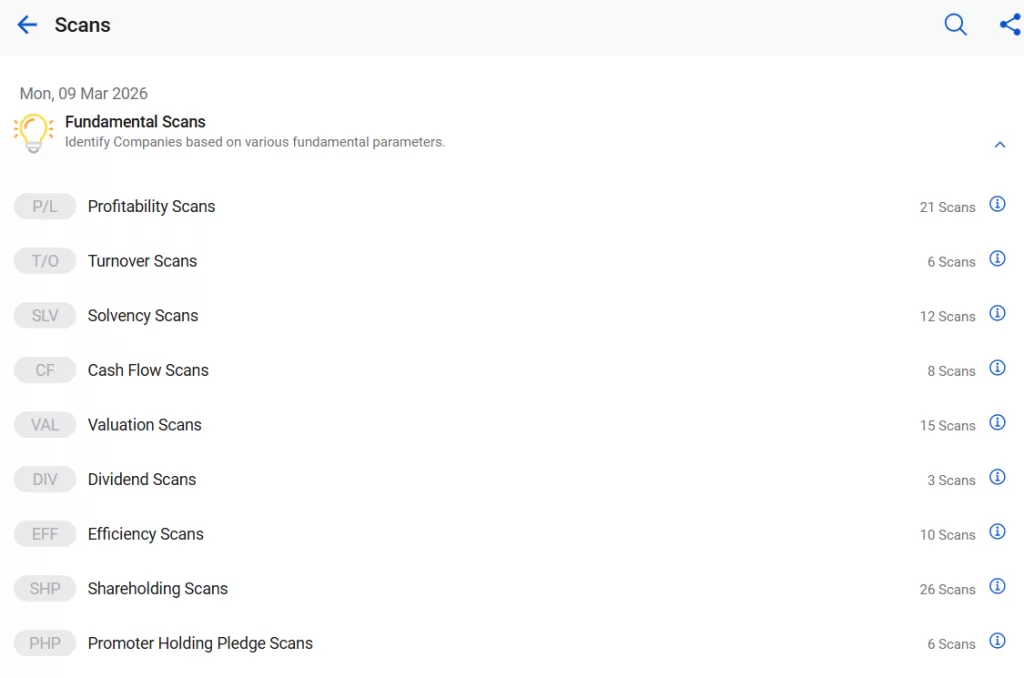Viewport: 1024px width, 678px height.
Task: Open Profitability Scans list
Action: 151,207
